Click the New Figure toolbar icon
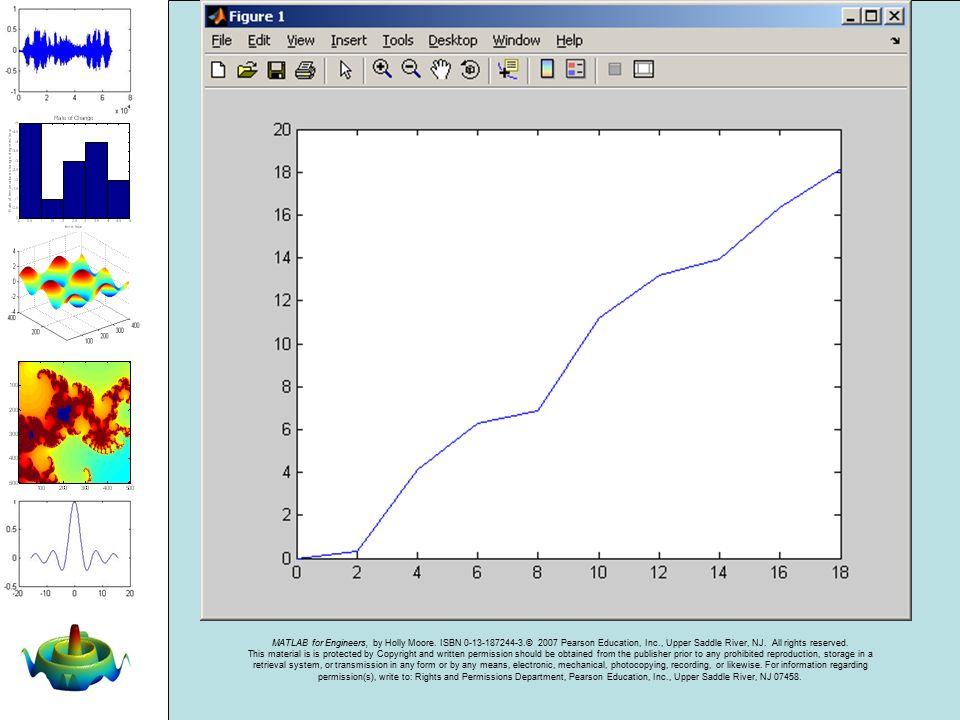Screen dimensions: 960x720 [218, 69]
